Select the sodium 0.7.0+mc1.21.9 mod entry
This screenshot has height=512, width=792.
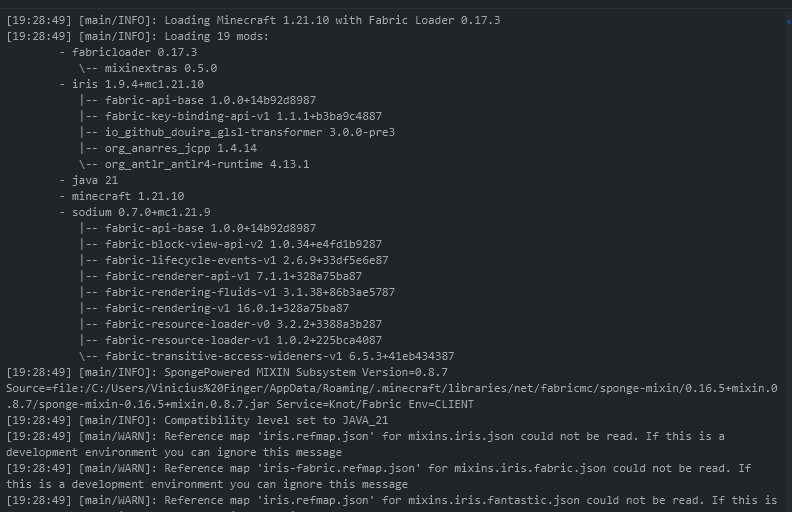click(140, 212)
